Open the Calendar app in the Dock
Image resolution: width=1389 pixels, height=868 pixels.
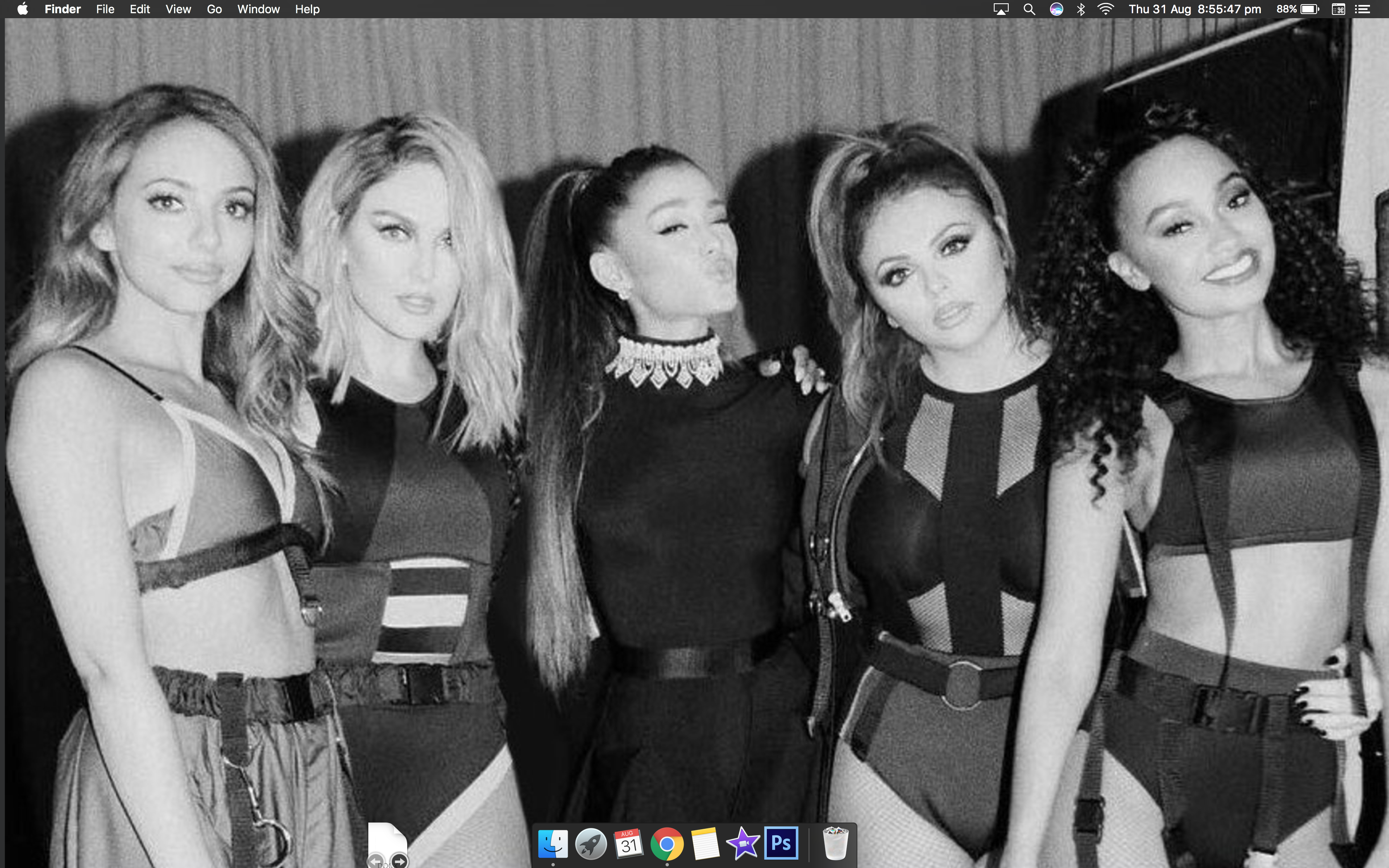click(628, 844)
